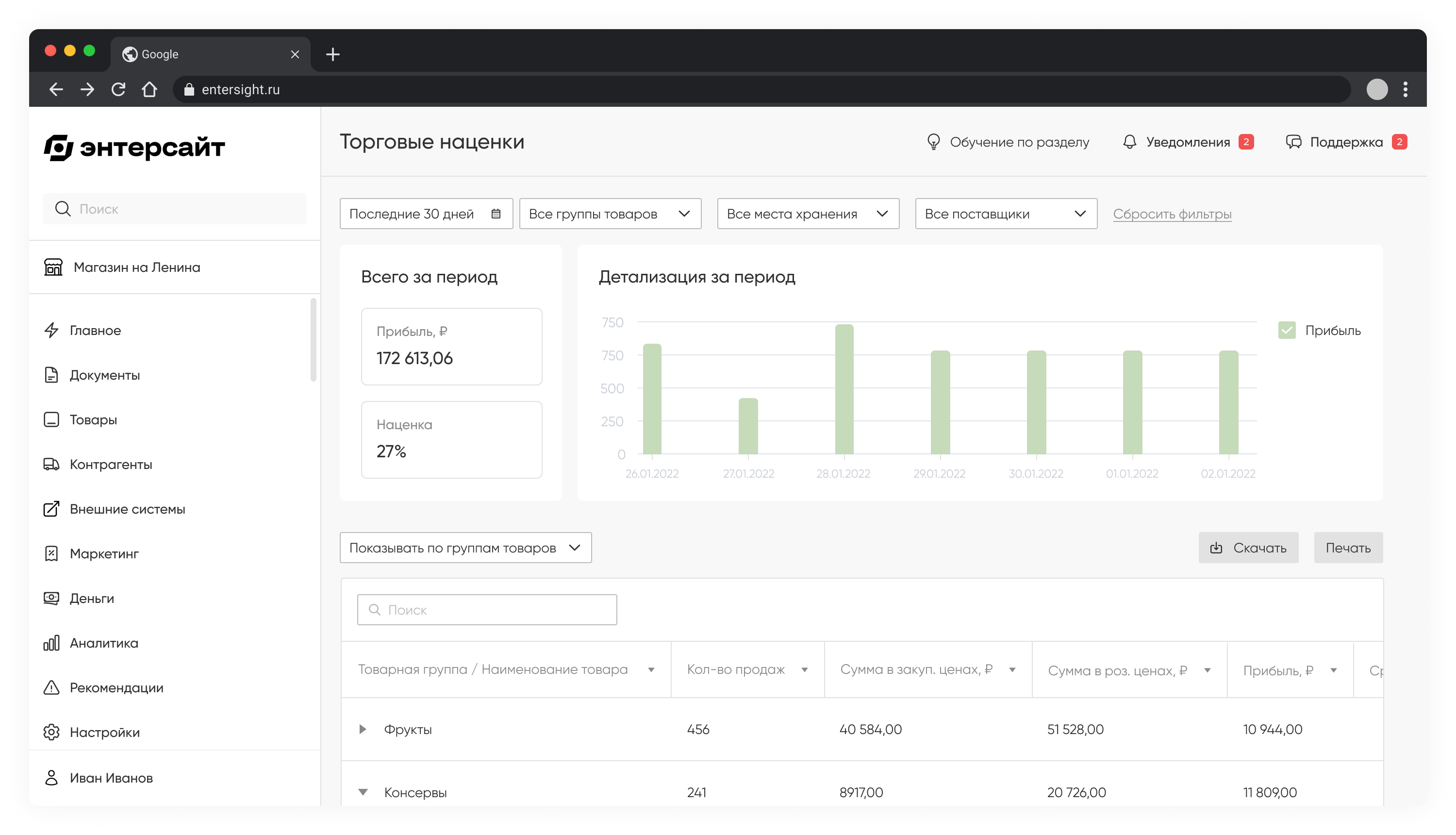1456x835 pixels.
Task: Collapse the Консервы row
Action: (x=363, y=793)
